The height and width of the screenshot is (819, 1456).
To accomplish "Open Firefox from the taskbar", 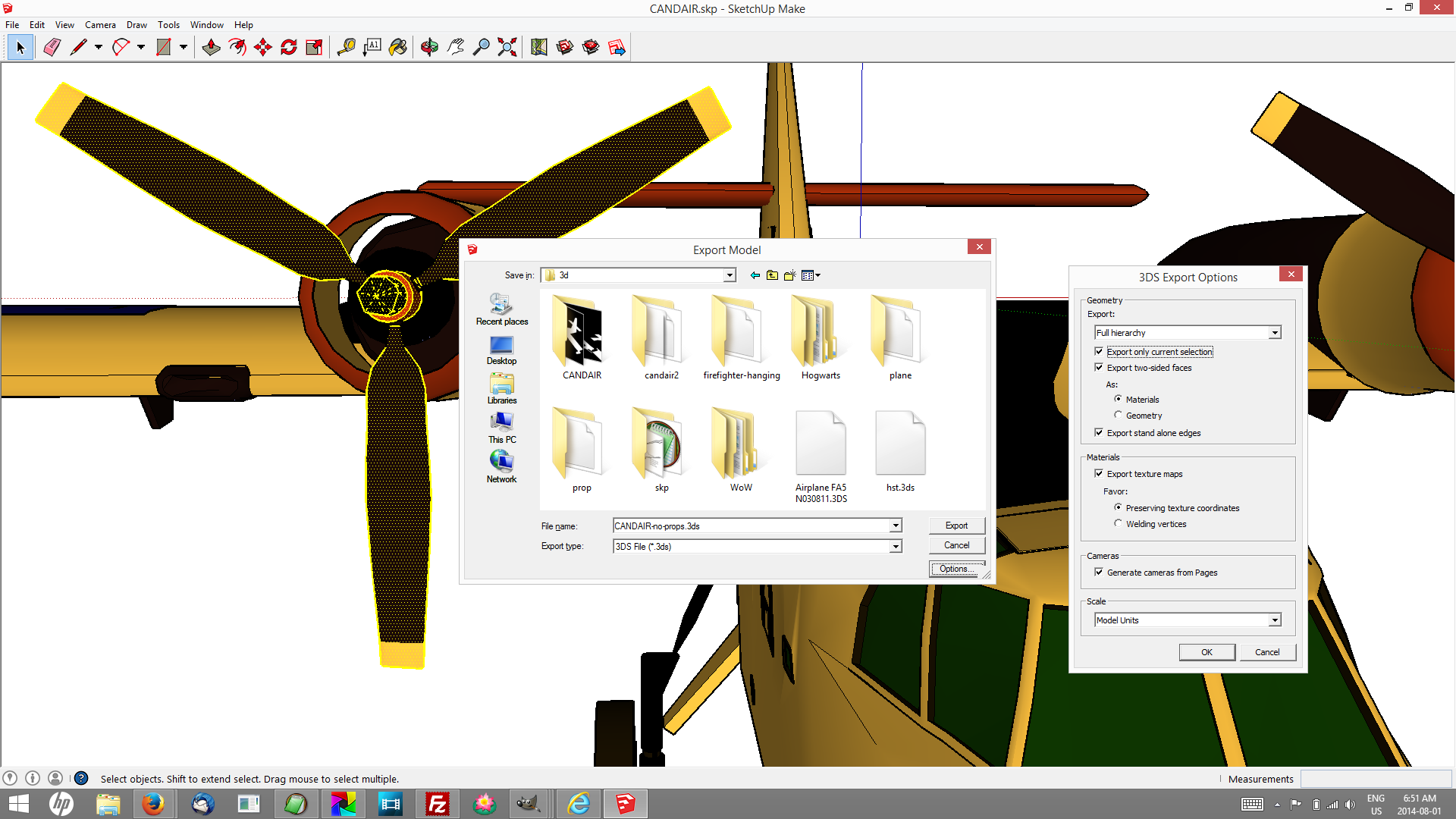I will (x=154, y=804).
